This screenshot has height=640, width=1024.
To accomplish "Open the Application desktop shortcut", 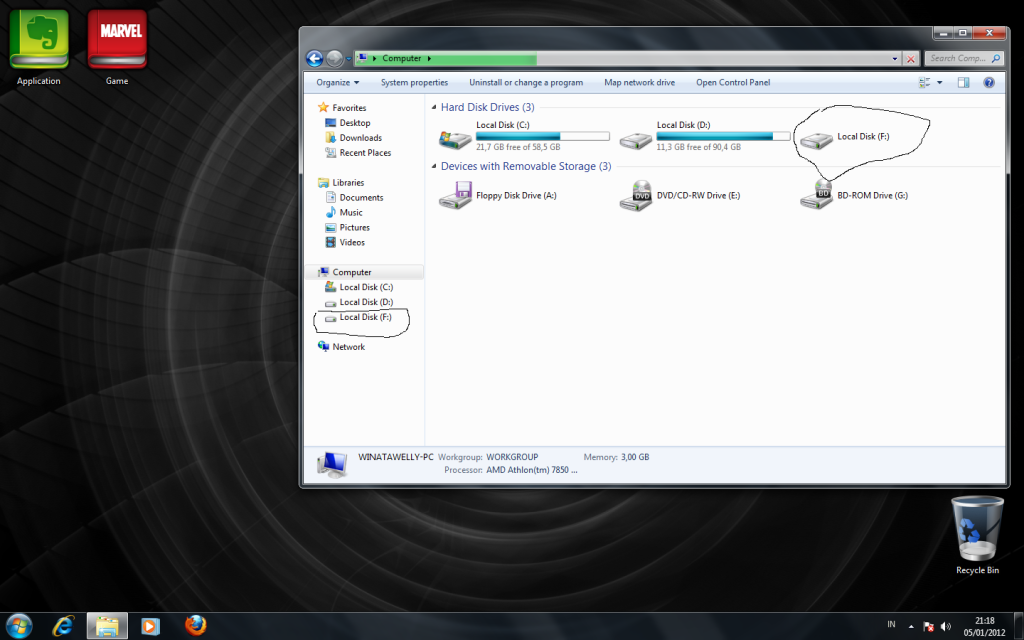I will [x=39, y=48].
